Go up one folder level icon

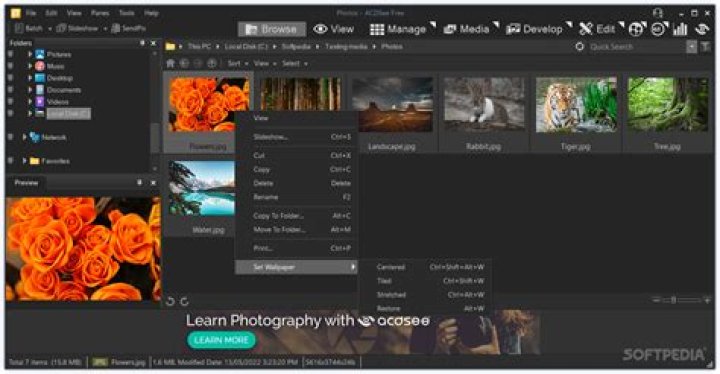pyautogui.click(x=212, y=63)
